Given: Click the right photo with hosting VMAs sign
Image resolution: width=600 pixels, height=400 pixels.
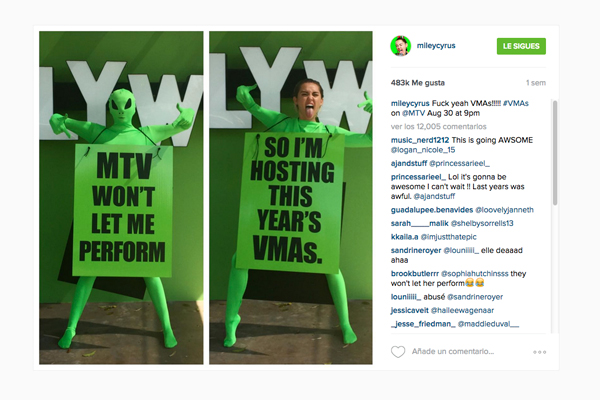Looking at the screenshot, I should [290, 198].
